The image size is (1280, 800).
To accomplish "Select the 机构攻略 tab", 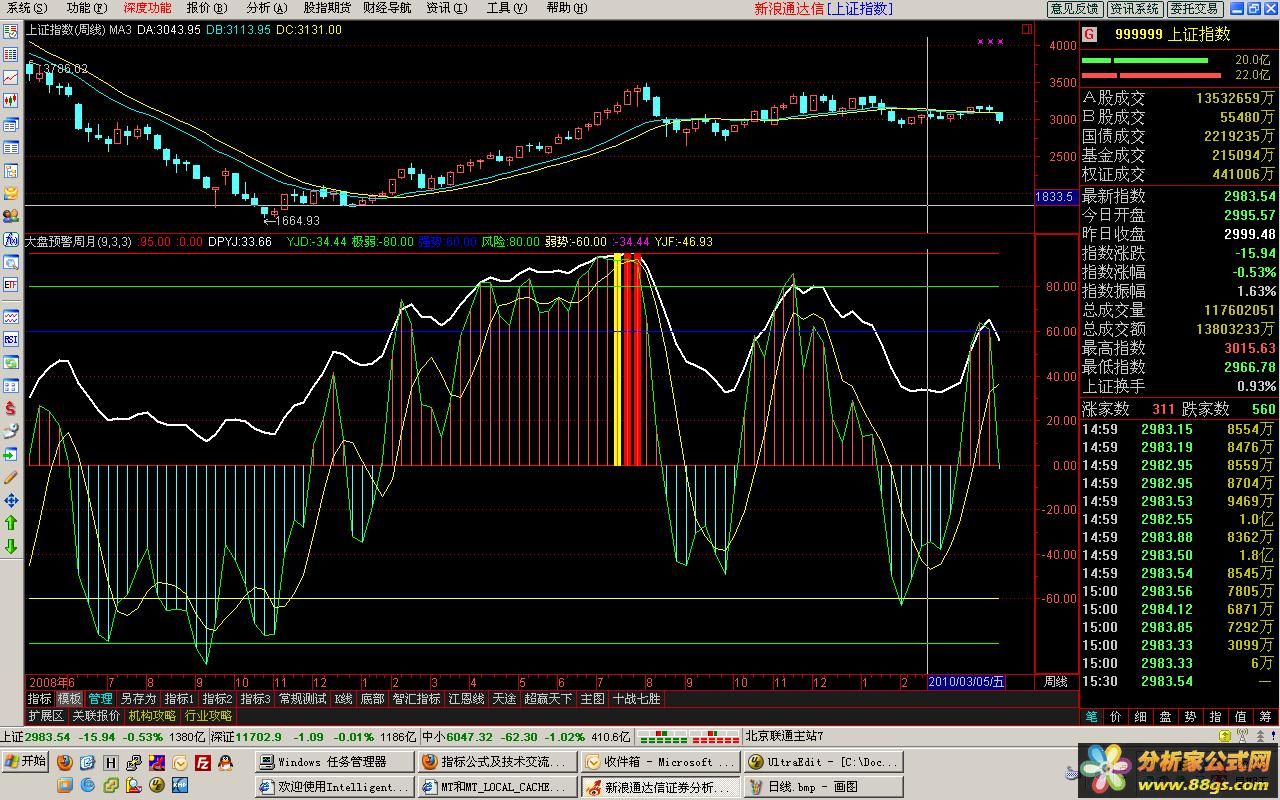I will coord(152,716).
